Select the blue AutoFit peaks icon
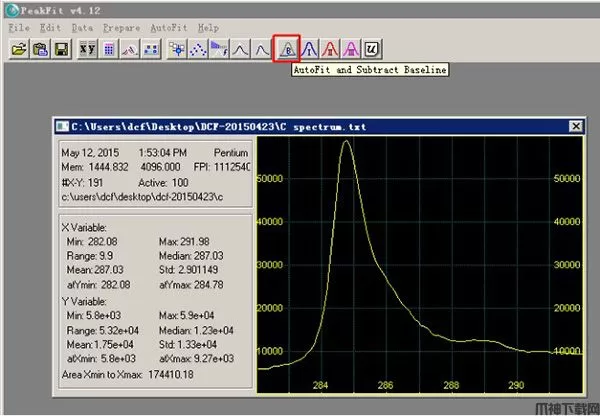 click(309, 48)
